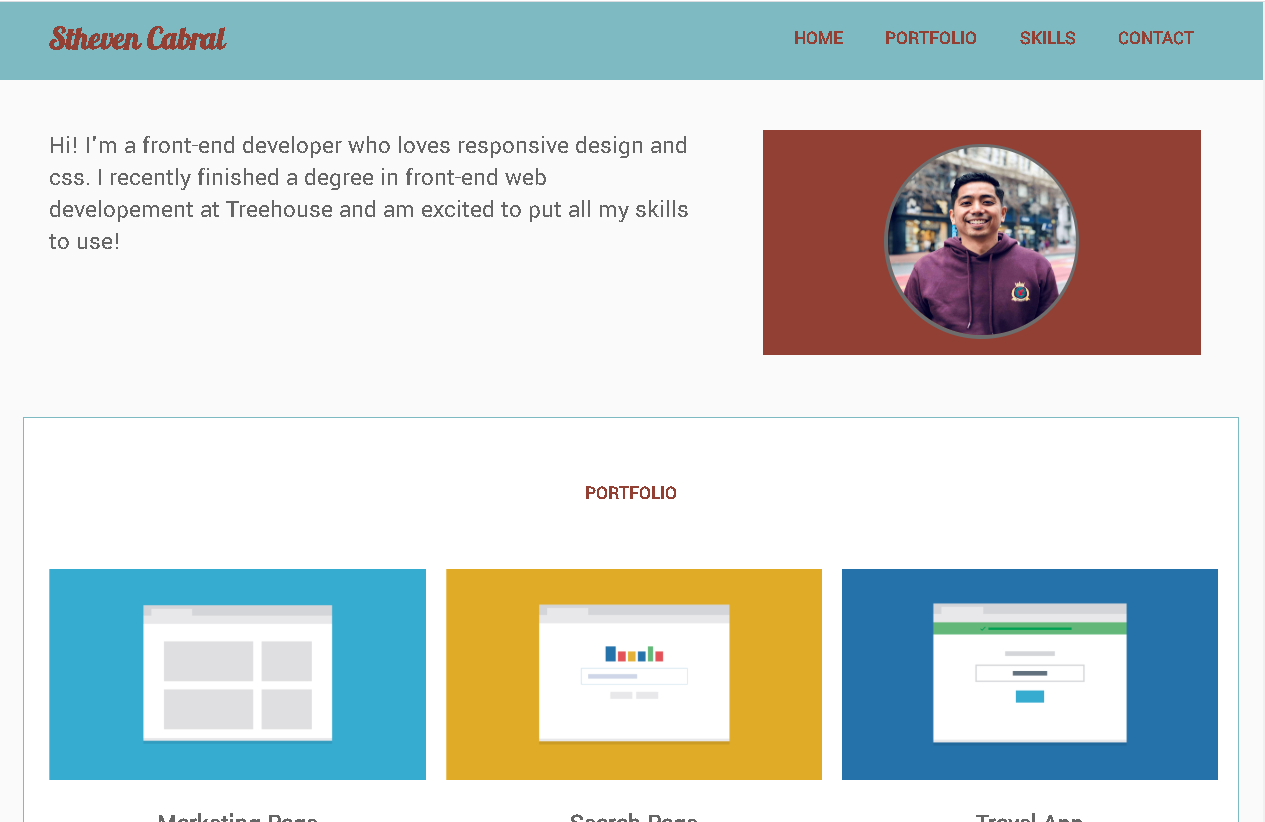1265x822 pixels.
Task: Open the HOME navigation link
Action: click(x=819, y=38)
